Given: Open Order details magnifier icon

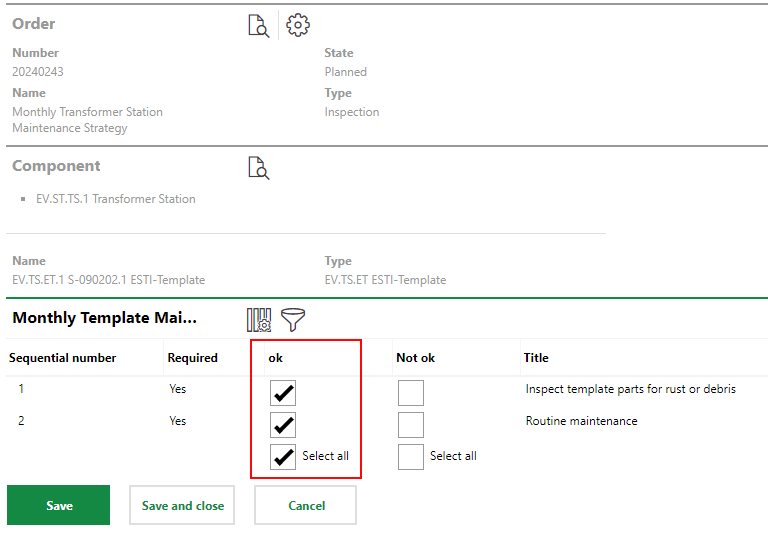Looking at the screenshot, I should pos(259,26).
